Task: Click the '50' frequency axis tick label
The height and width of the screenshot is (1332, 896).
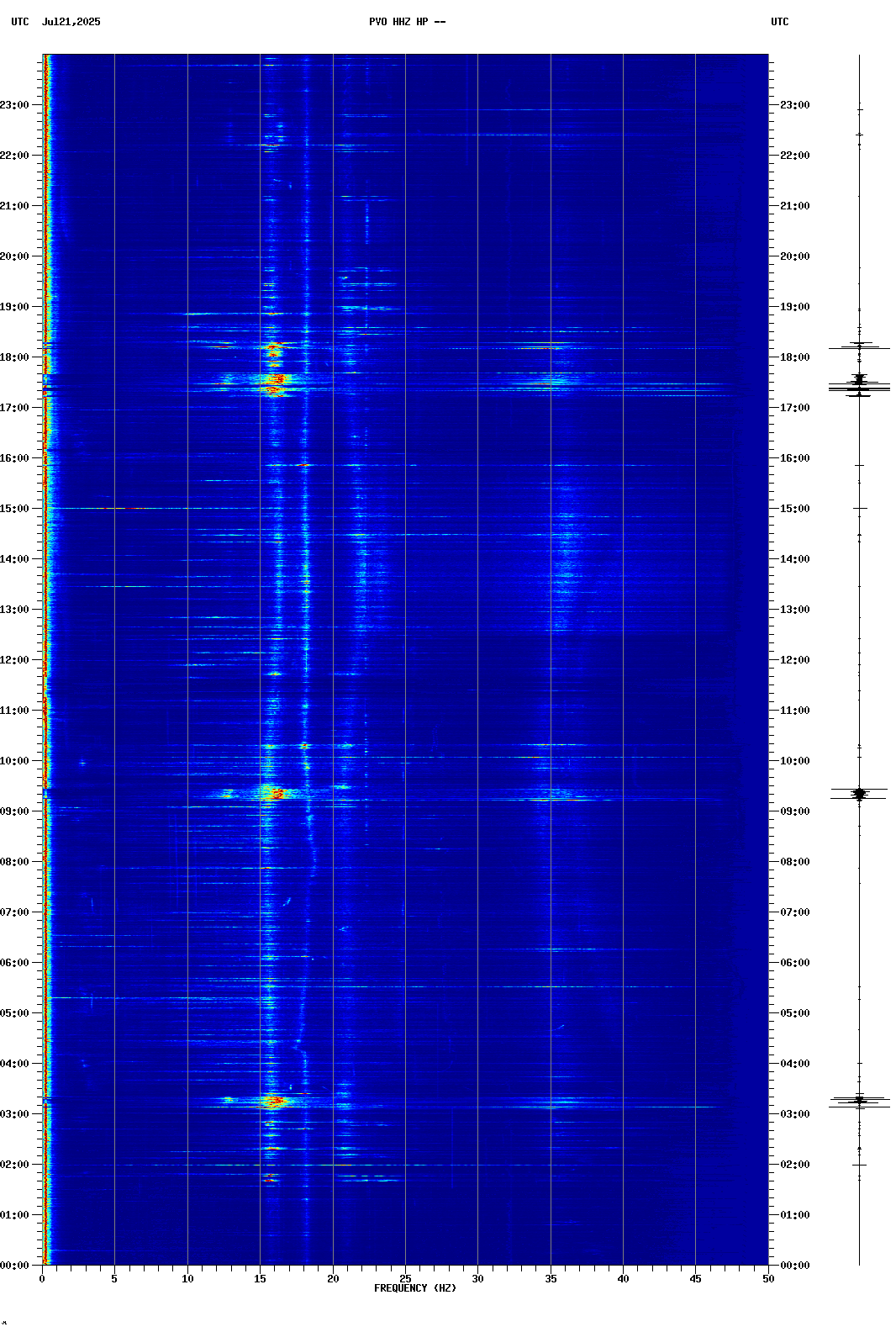Action: (768, 1279)
